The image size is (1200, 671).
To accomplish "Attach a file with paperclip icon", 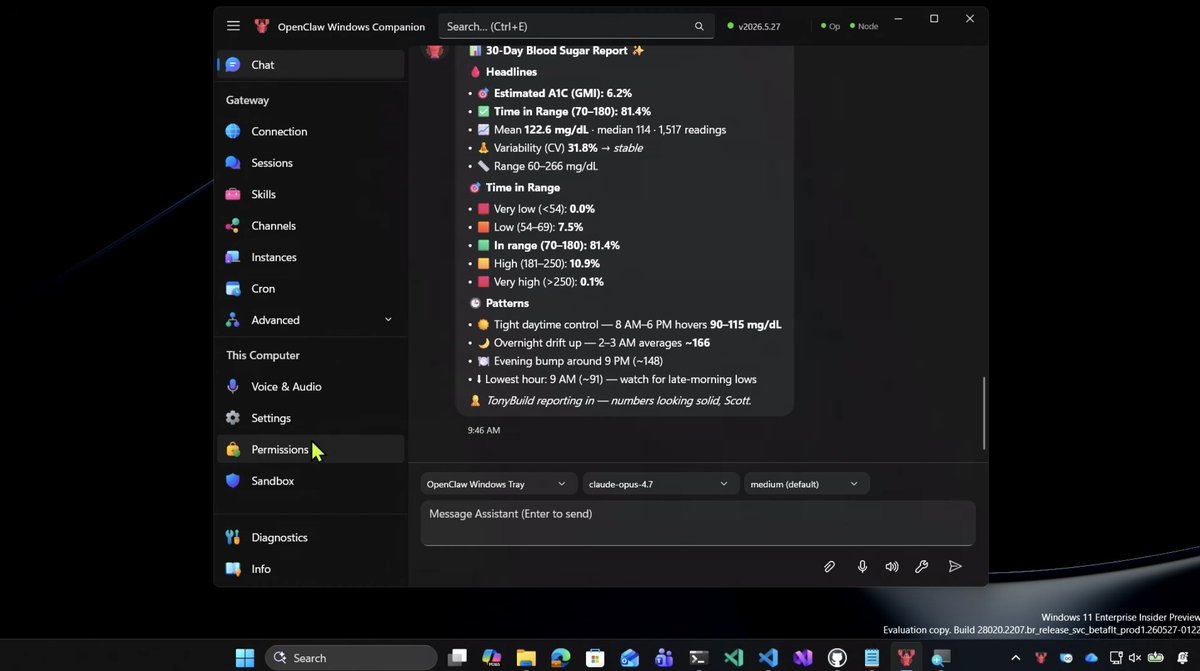I will [x=829, y=566].
